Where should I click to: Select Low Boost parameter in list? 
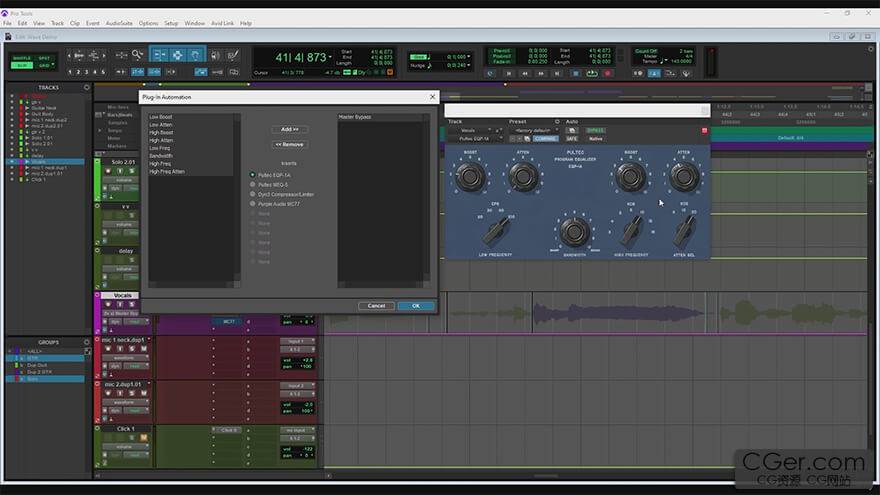coord(190,117)
